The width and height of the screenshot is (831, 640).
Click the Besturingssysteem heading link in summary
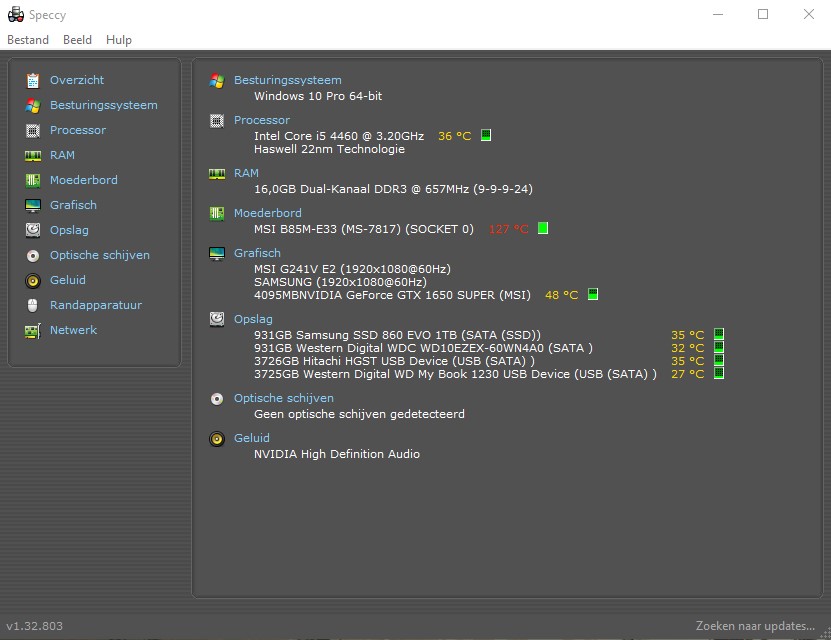pos(288,80)
